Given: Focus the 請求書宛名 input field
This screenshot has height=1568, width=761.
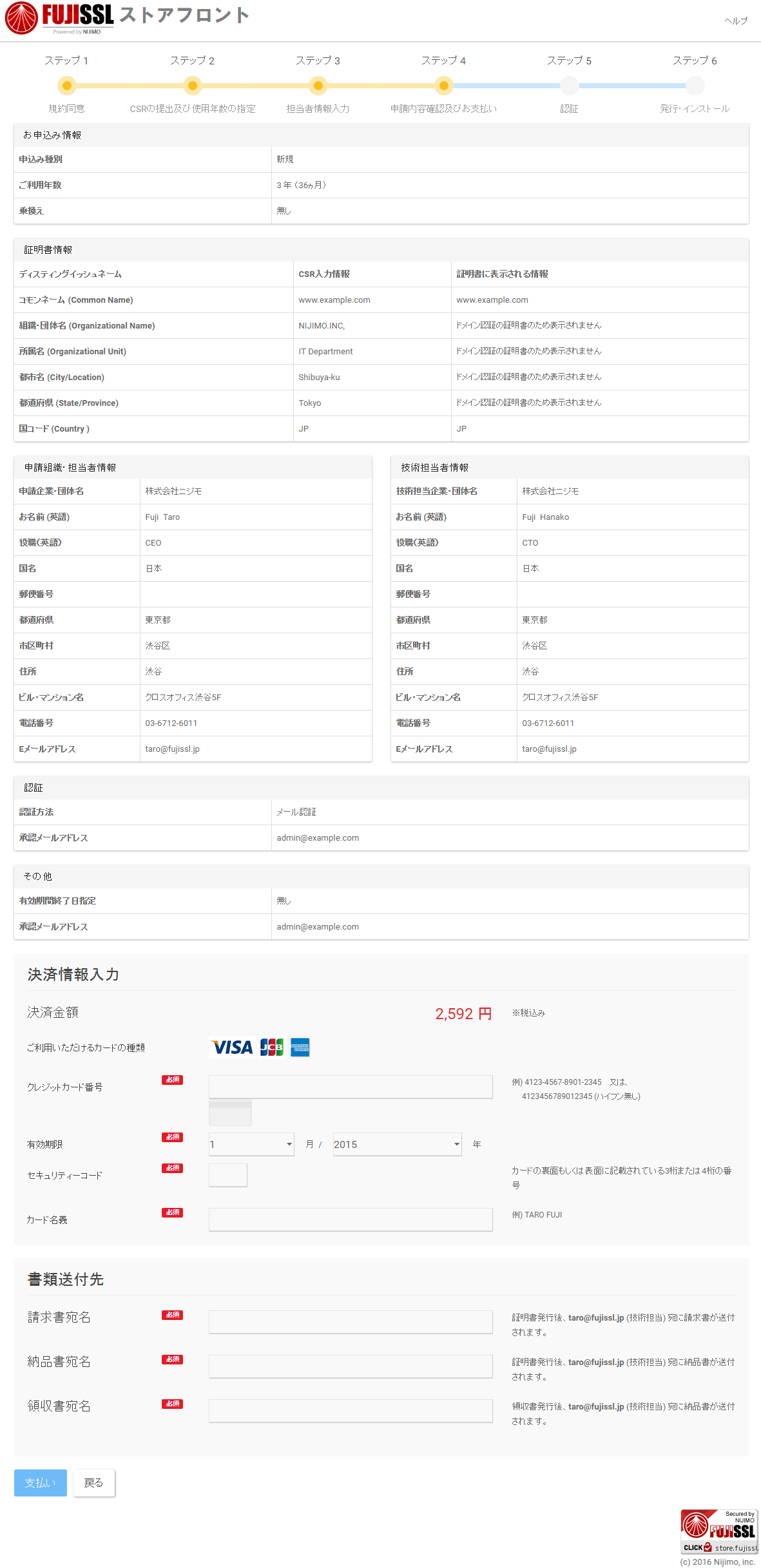Looking at the screenshot, I should pos(351,1322).
